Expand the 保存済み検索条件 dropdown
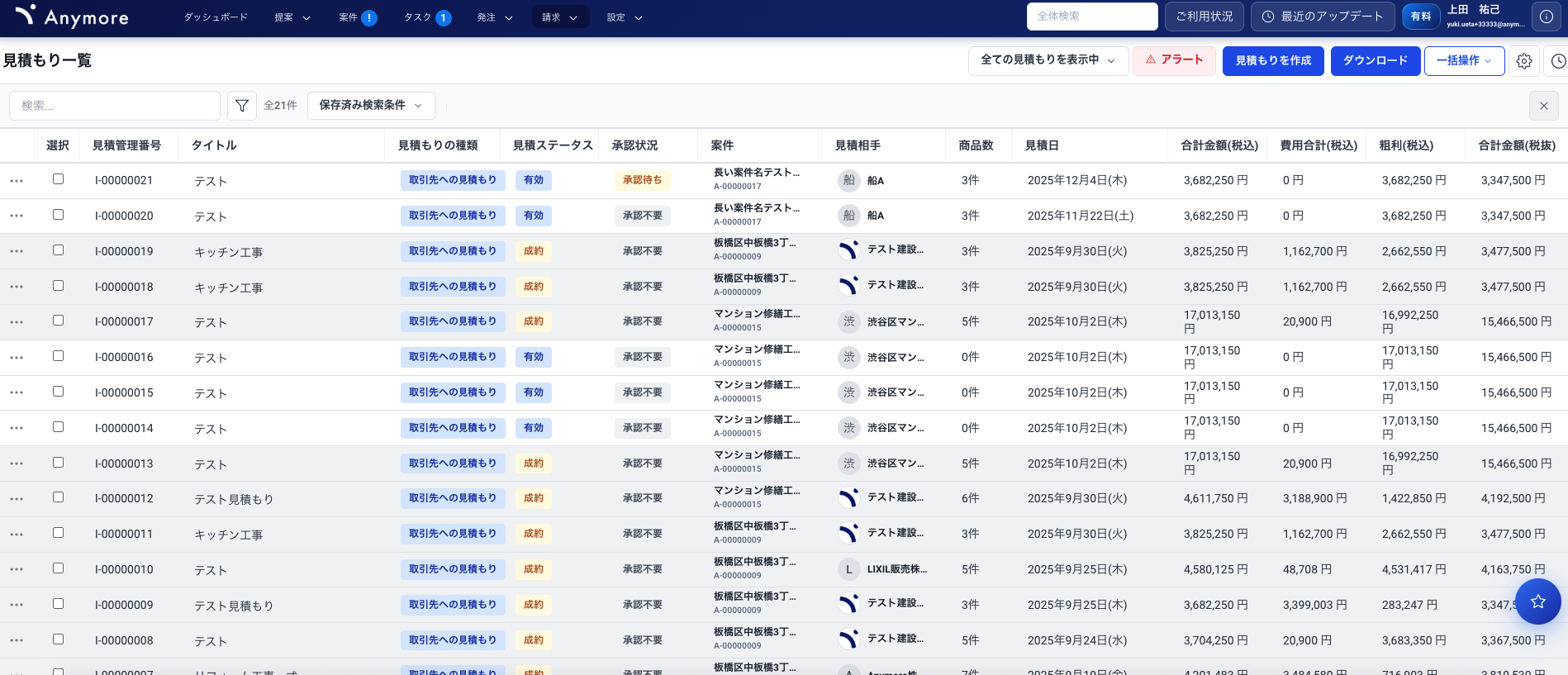The image size is (1568, 675). (x=371, y=106)
